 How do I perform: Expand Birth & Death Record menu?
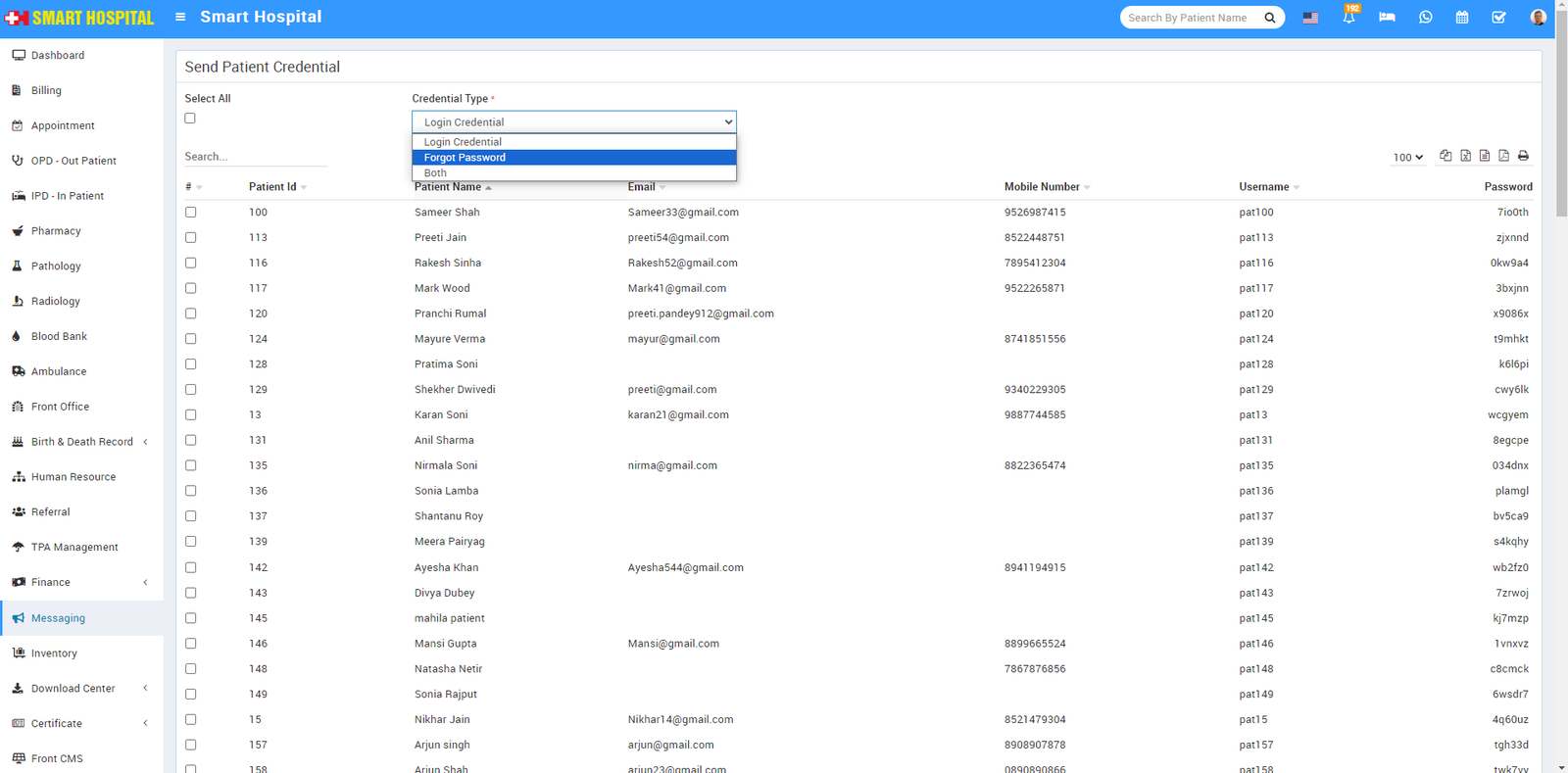pyautogui.click(x=81, y=442)
